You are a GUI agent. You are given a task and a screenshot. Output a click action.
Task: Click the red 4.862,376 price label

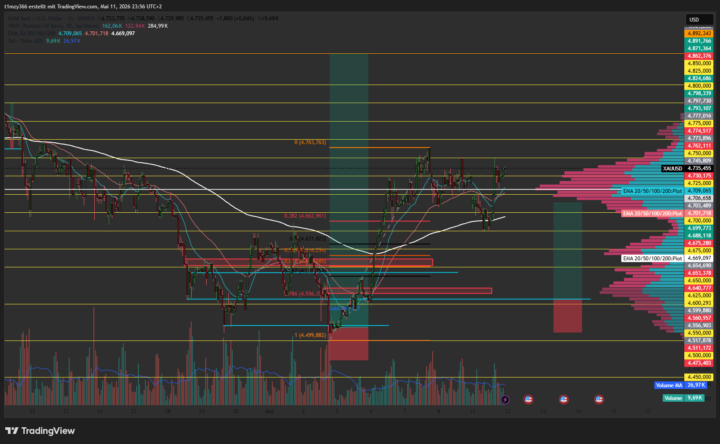click(699, 56)
